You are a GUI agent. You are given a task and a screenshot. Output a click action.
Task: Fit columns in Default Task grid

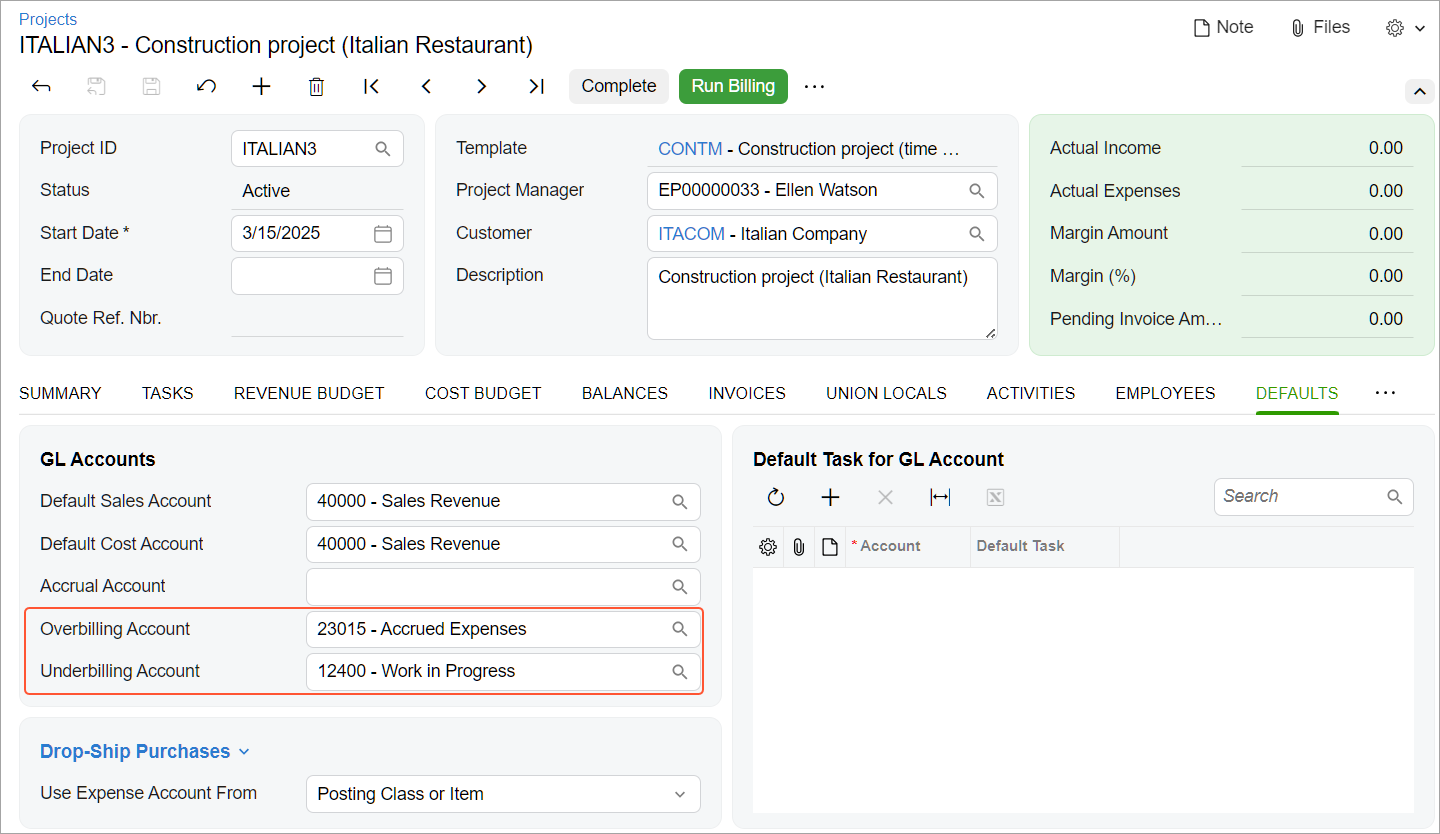(x=940, y=498)
